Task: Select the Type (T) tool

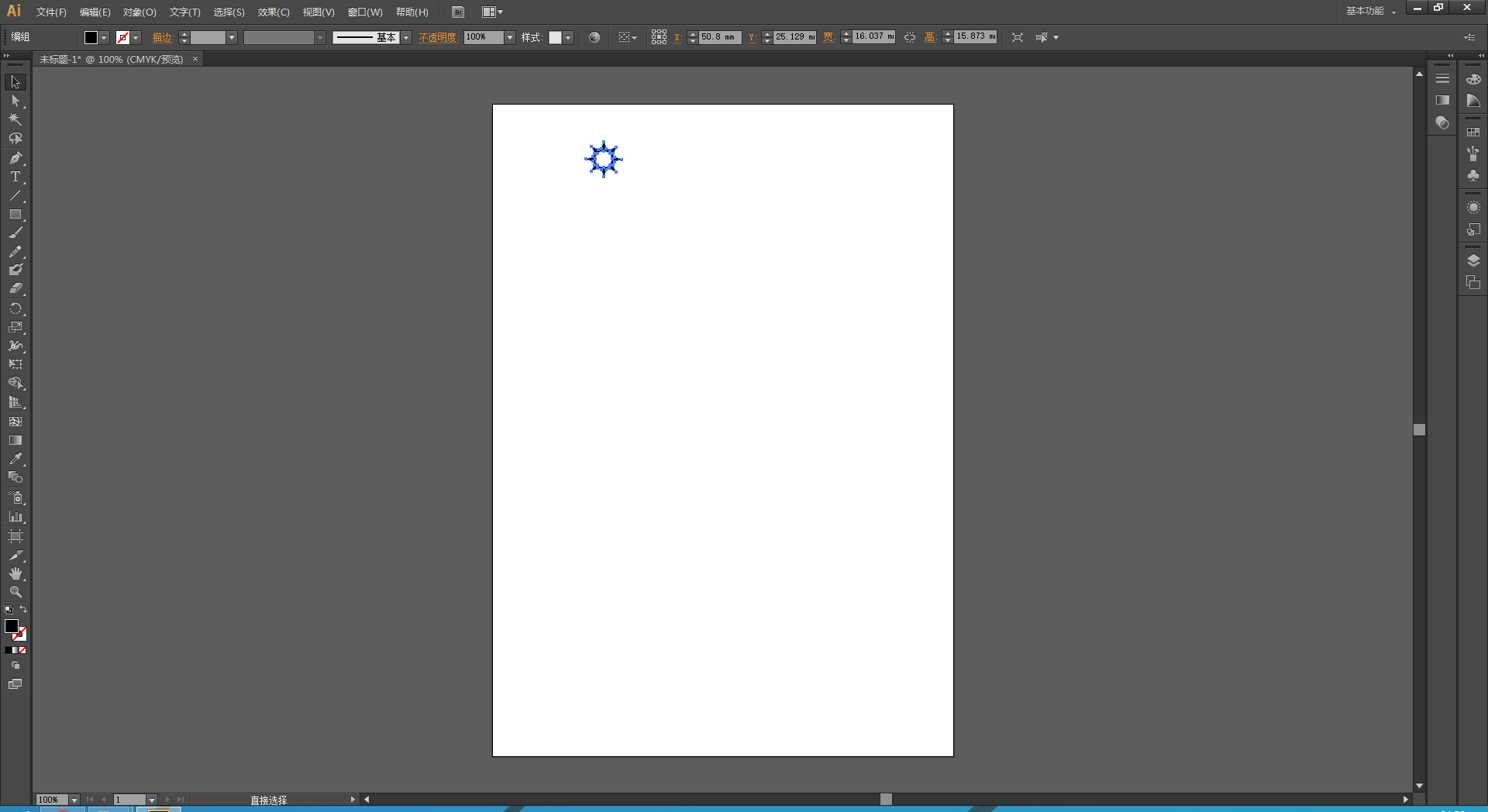Action: (x=15, y=177)
